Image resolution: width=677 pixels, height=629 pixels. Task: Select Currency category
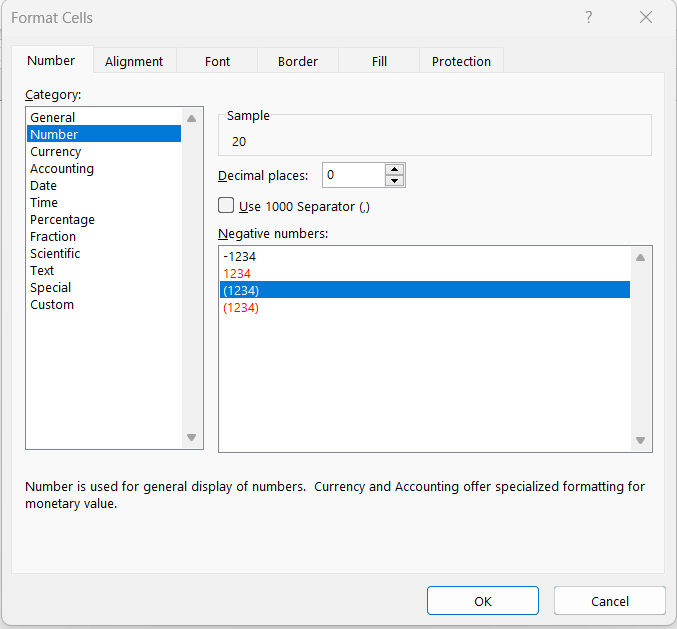click(104, 152)
